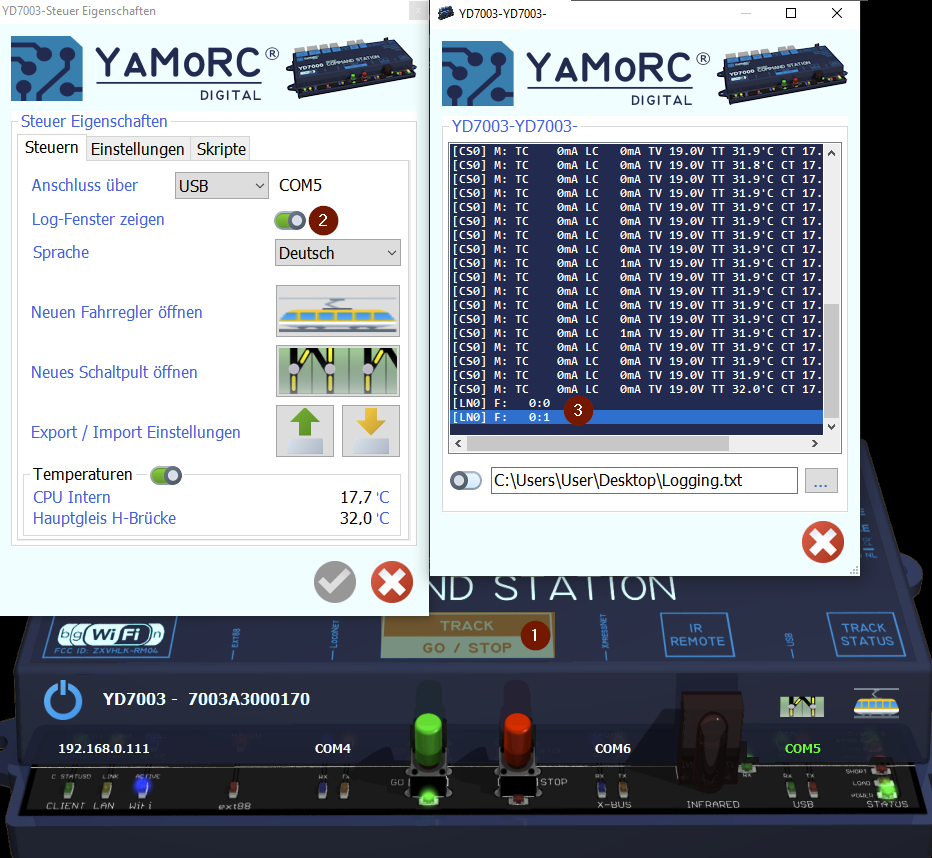Open a new throttle with the tram icon button
The width and height of the screenshot is (932, 858).
click(338, 311)
